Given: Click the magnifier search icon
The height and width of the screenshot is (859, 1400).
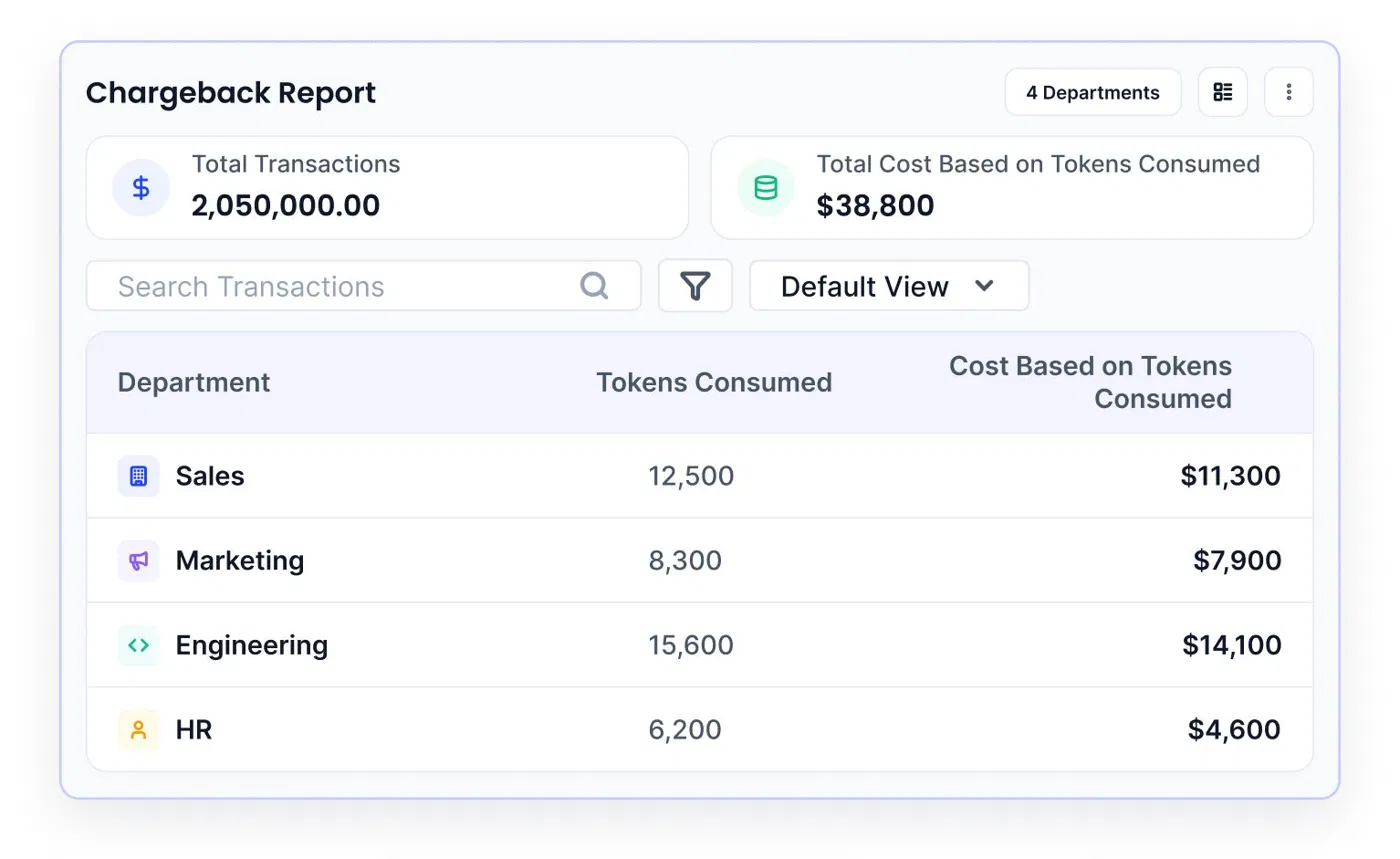Looking at the screenshot, I should click(x=594, y=286).
